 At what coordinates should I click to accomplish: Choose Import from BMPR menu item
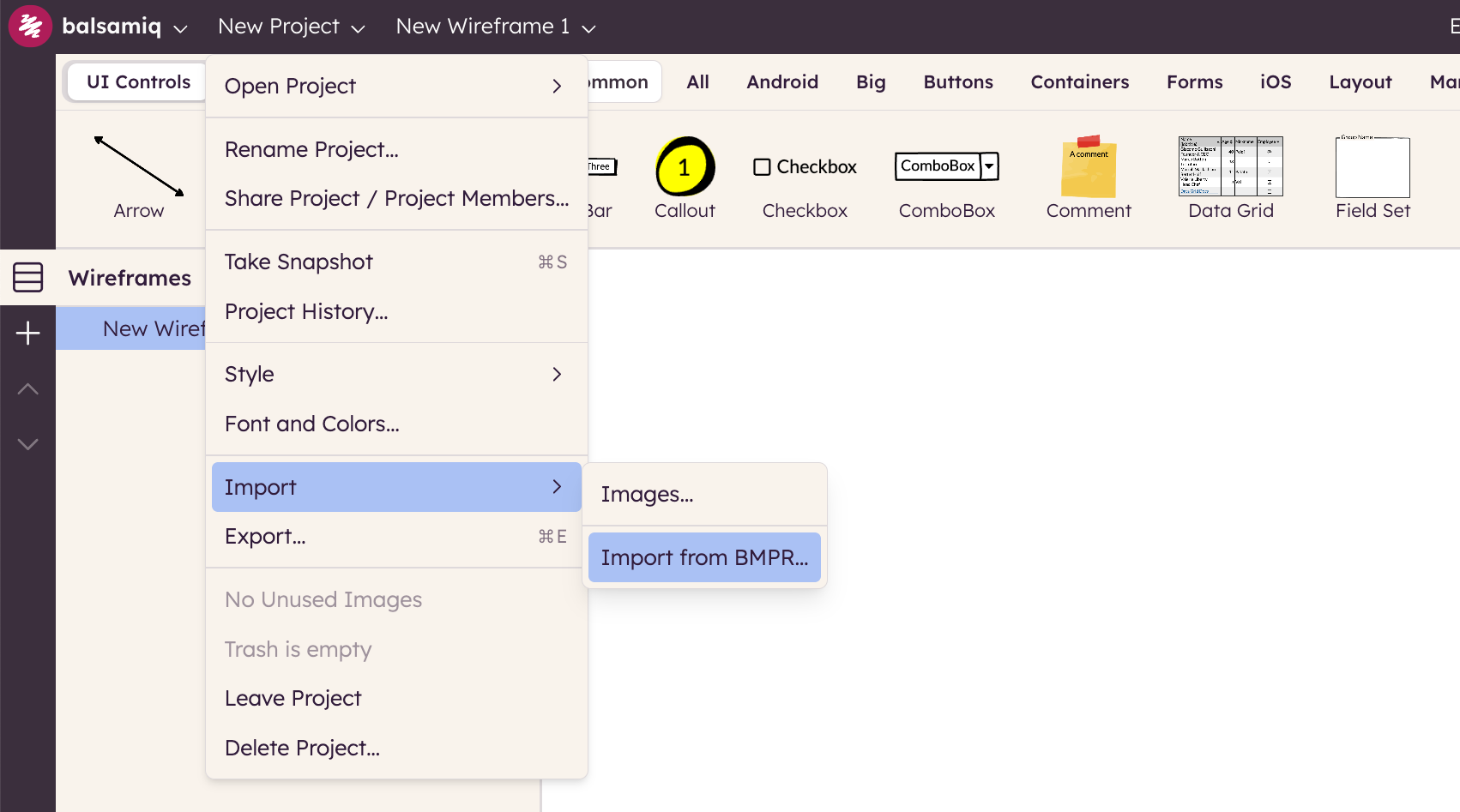pos(704,557)
